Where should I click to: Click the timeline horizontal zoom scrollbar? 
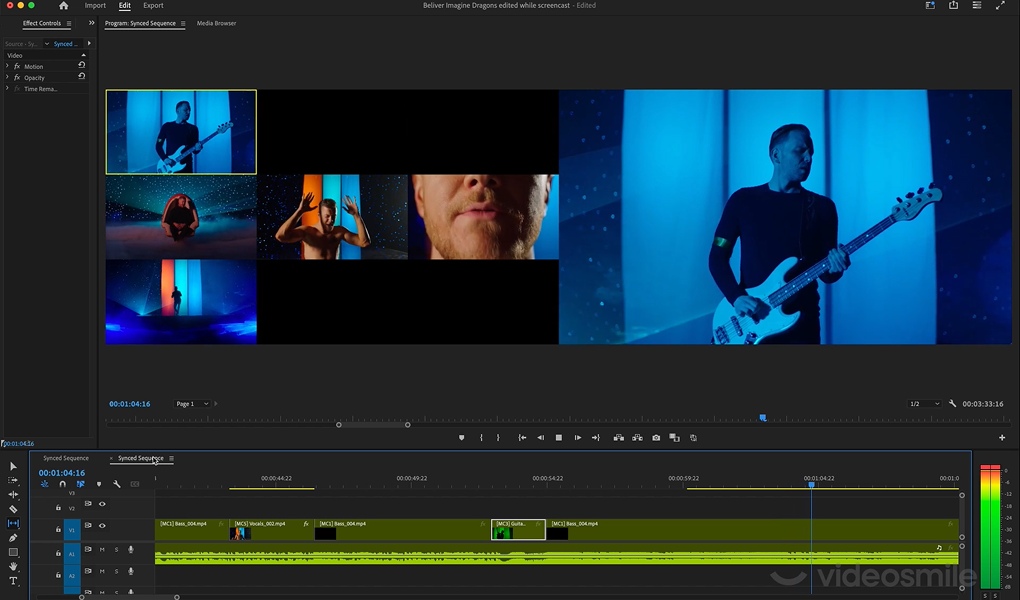tap(129, 597)
